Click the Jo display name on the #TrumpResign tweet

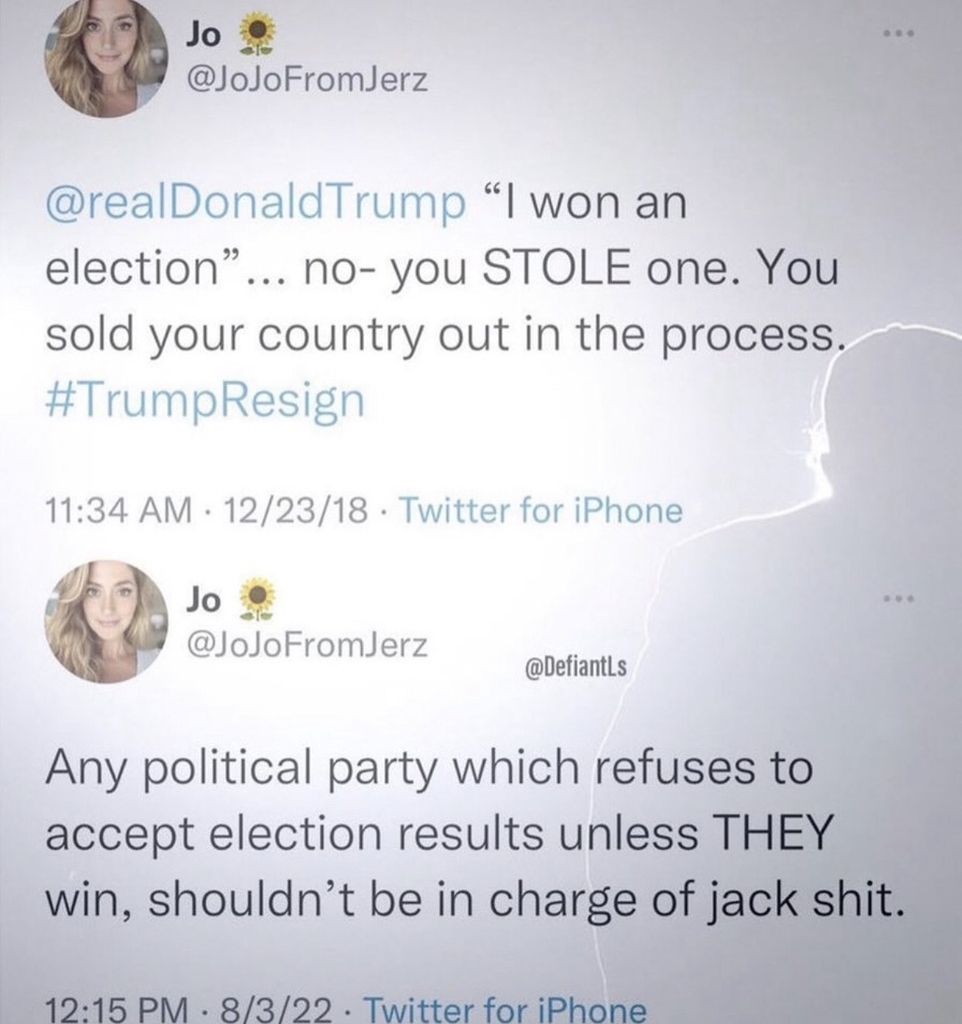coord(206,34)
